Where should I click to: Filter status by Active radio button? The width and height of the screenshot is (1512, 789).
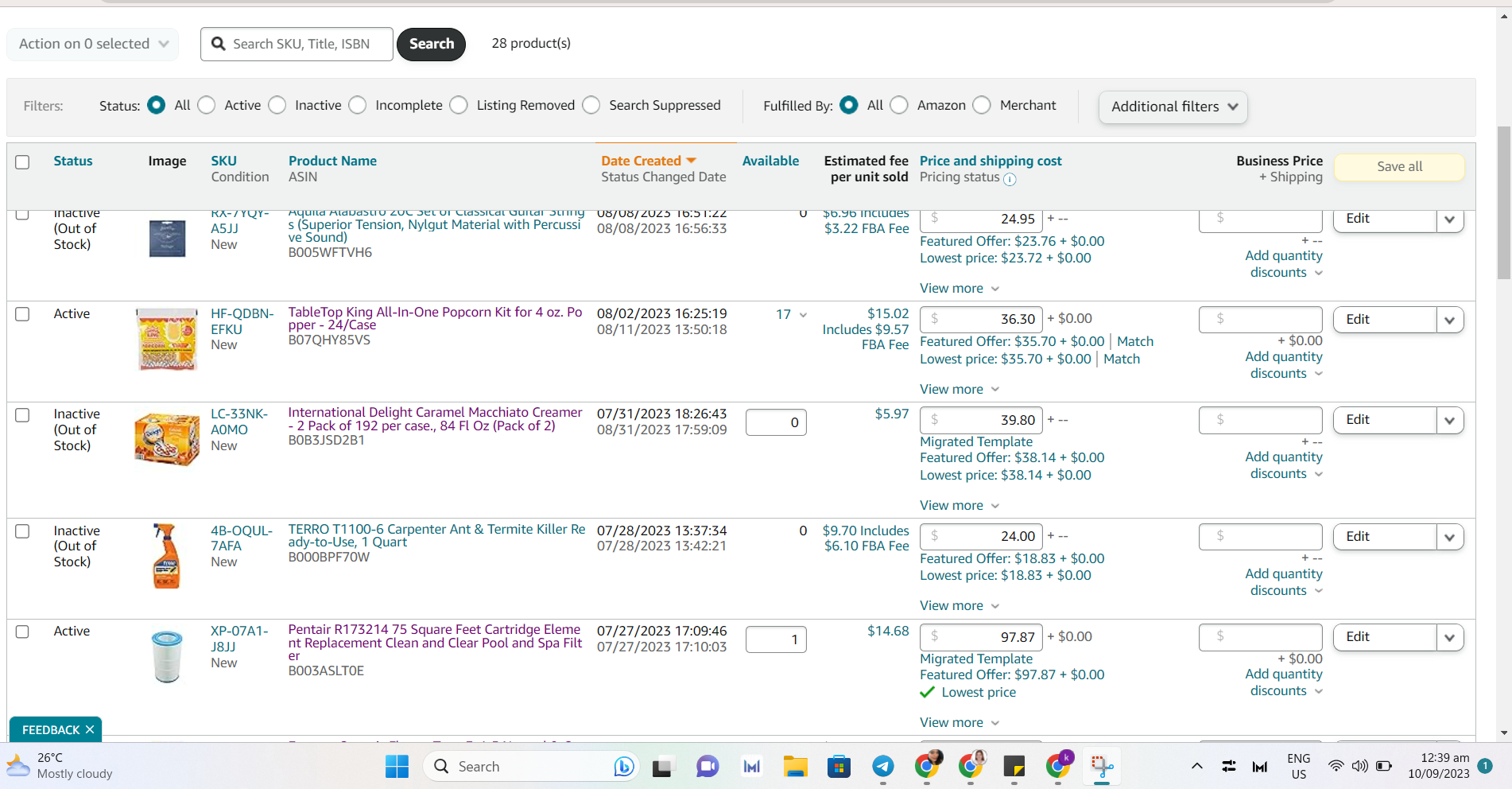[207, 105]
